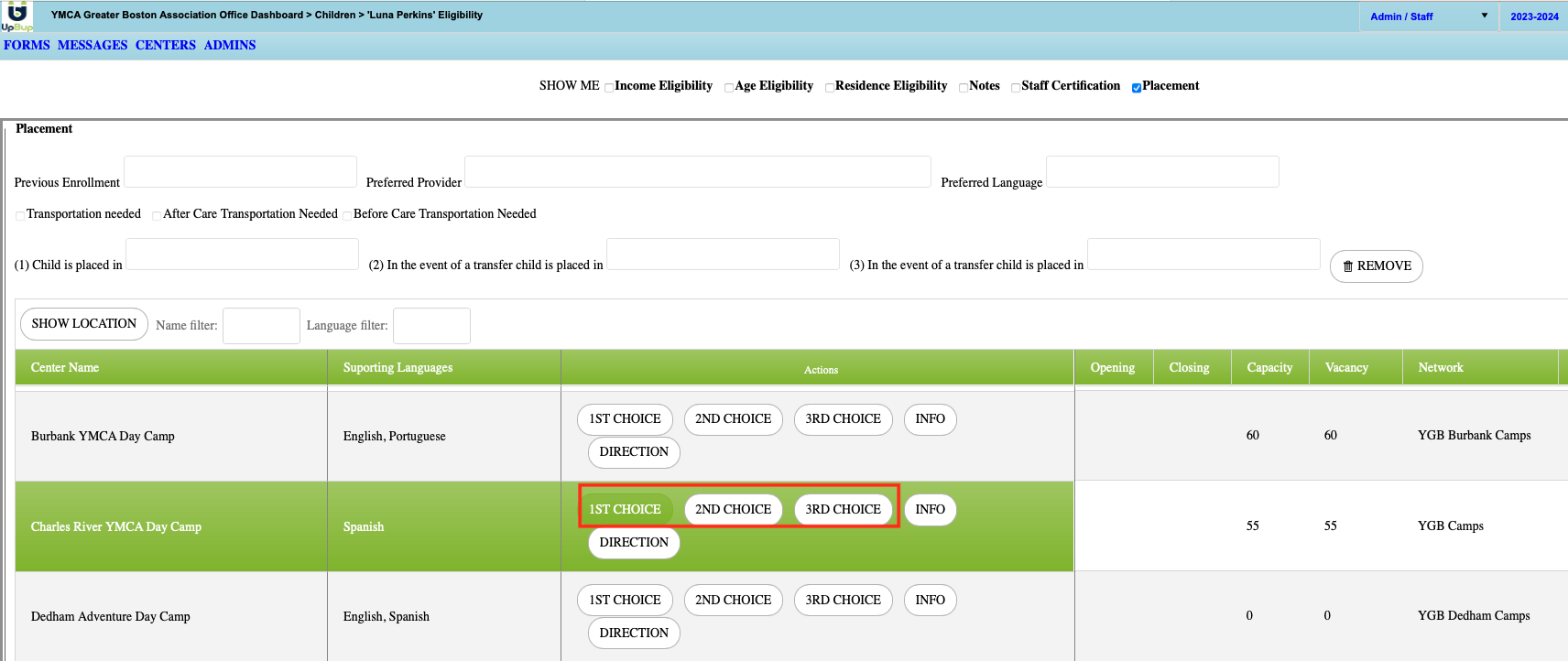
Task: Get DIRECTION for Charles River YMCA Day Camp
Action: pyautogui.click(x=634, y=543)
